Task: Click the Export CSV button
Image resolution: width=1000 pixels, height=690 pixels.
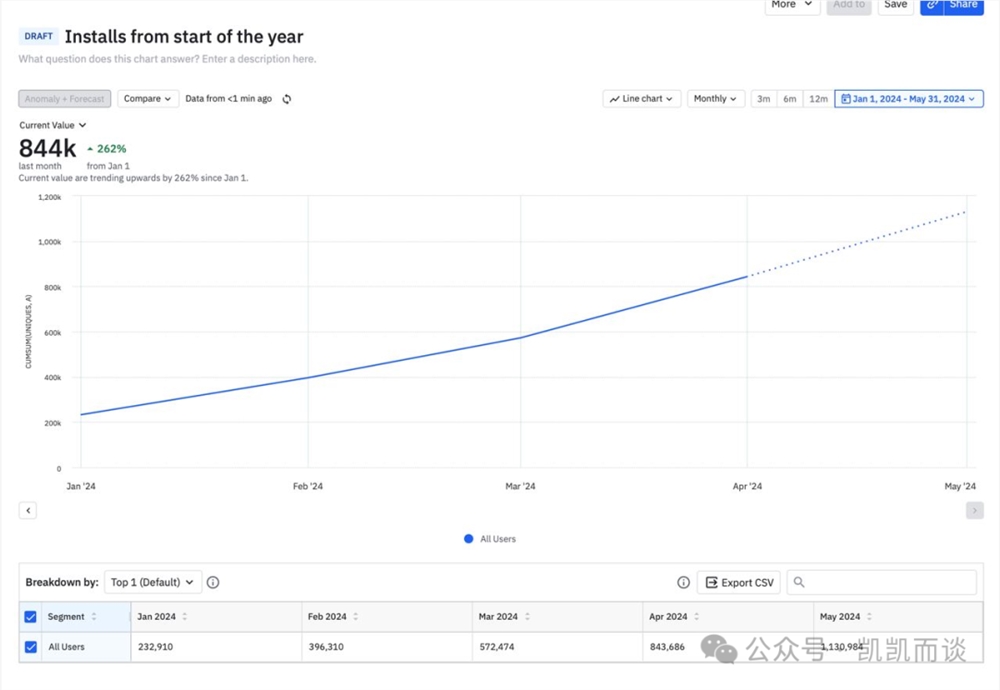Action: [739, 582]
